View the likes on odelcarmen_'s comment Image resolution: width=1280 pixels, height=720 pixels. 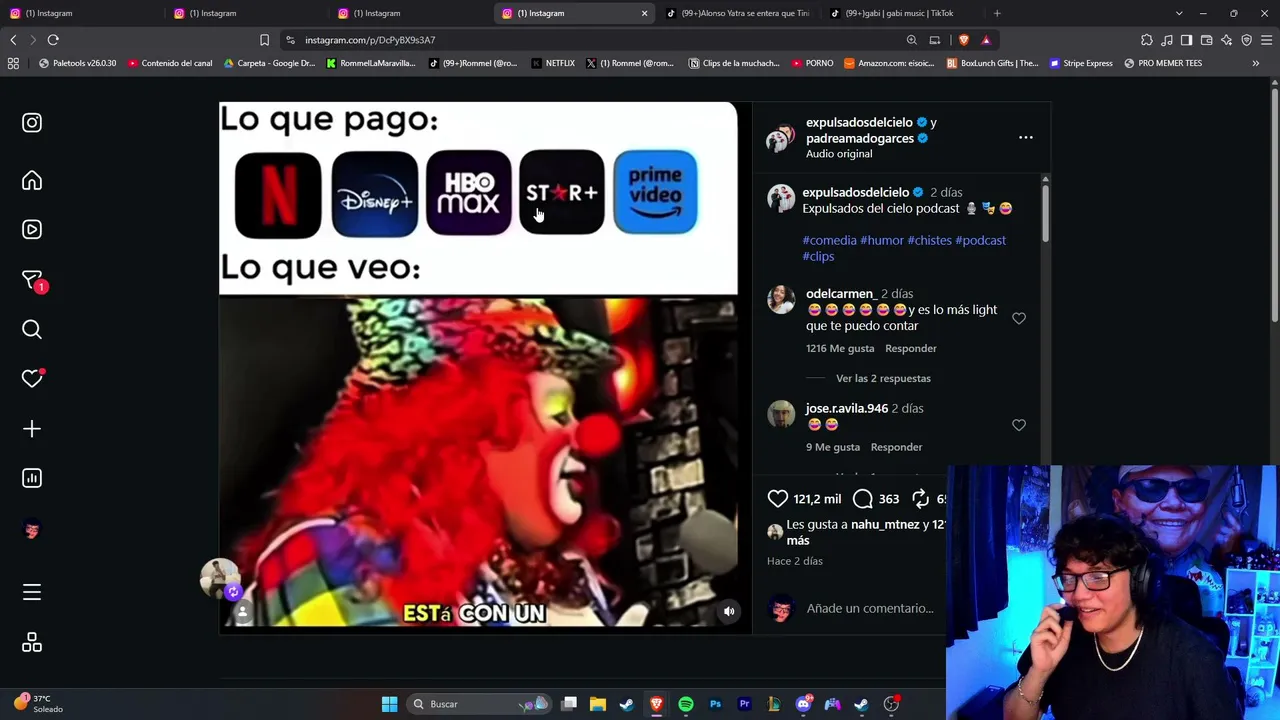pos(840,348)
